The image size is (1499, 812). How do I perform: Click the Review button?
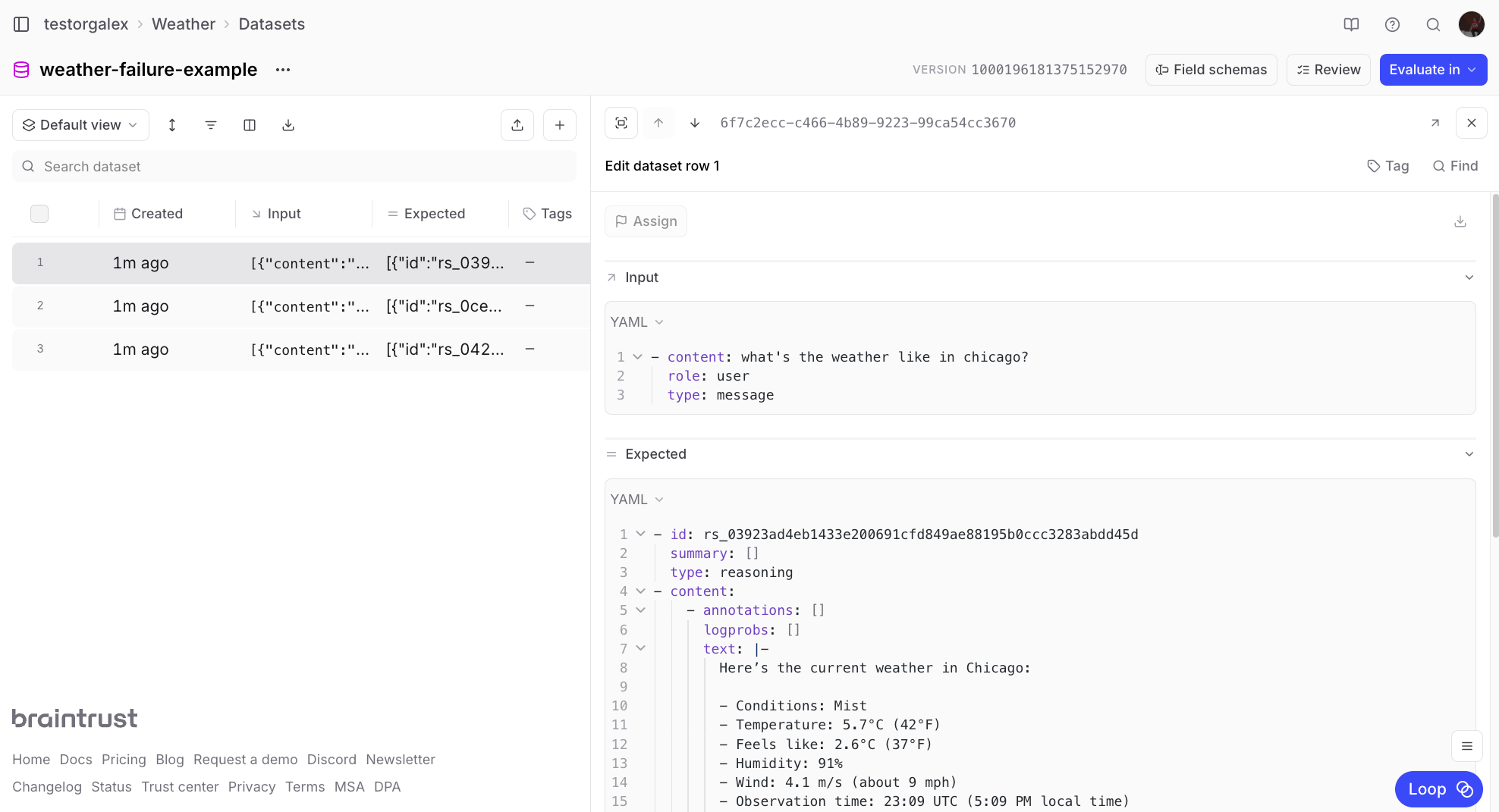coord(1328,70)
